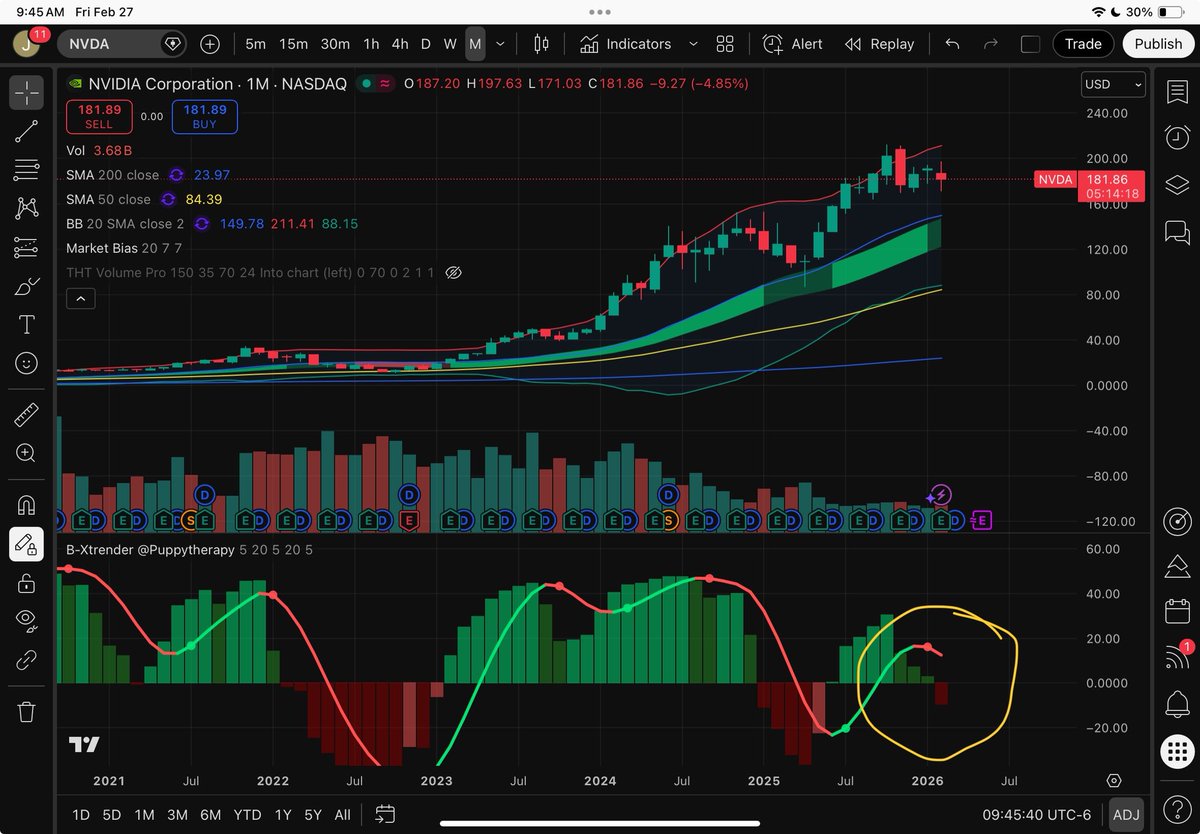Select the Text annotation tool
This screenshot has height=834, width=1200.
(27, 324)
